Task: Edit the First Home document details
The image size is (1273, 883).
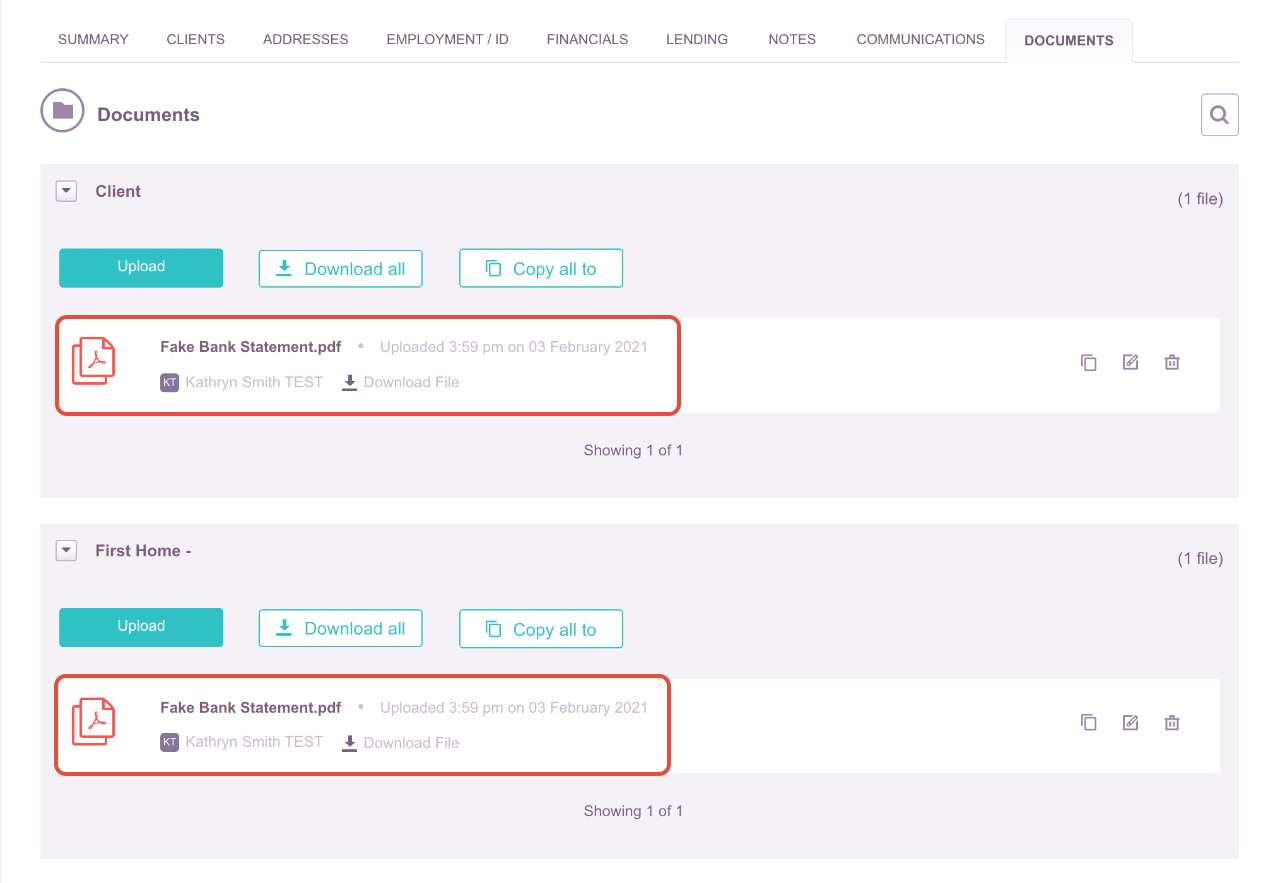Action: pyautogui.click(x=1130, y=722)
